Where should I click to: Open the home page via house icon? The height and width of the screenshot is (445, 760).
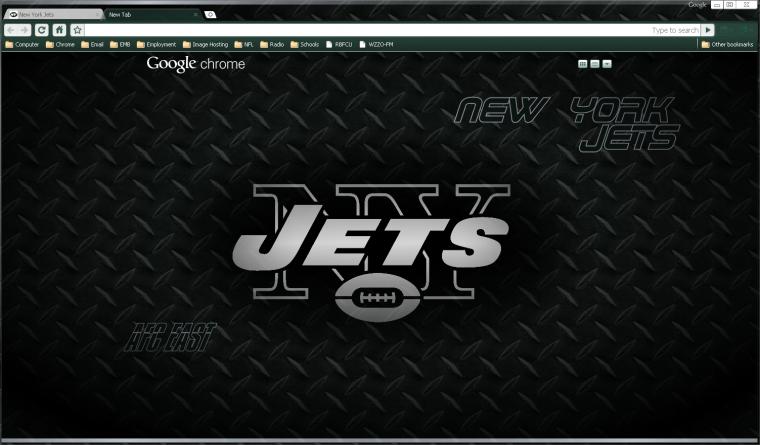pos(59,30)
